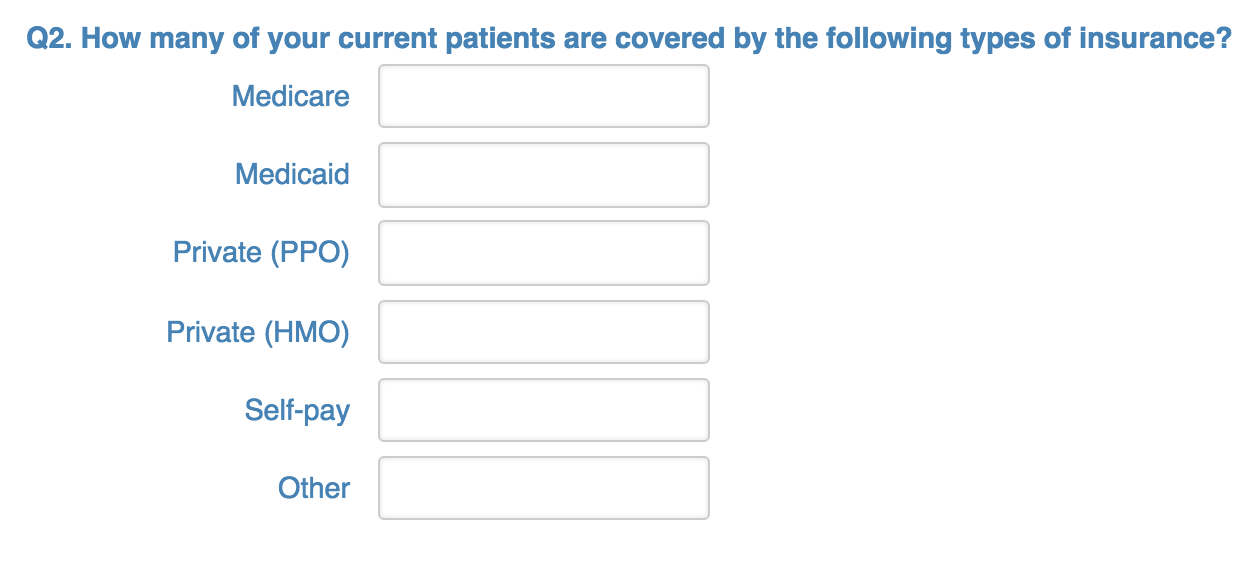Image resolution: width=1252 pixels, height=582 pixels.
Task: Focus the box beside the HMO label
Action: [543, 331]
